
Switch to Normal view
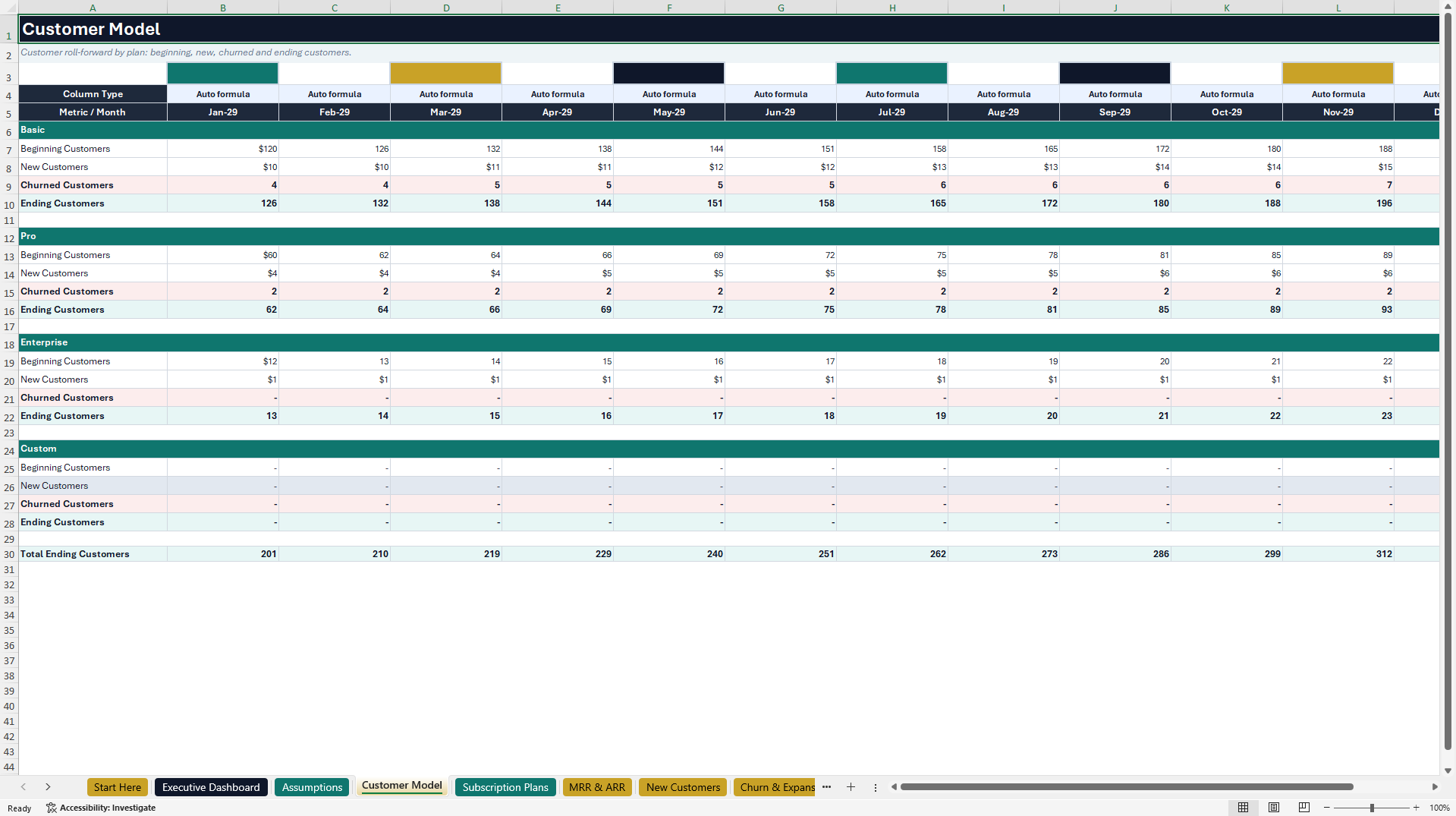tap(1243, 808)
